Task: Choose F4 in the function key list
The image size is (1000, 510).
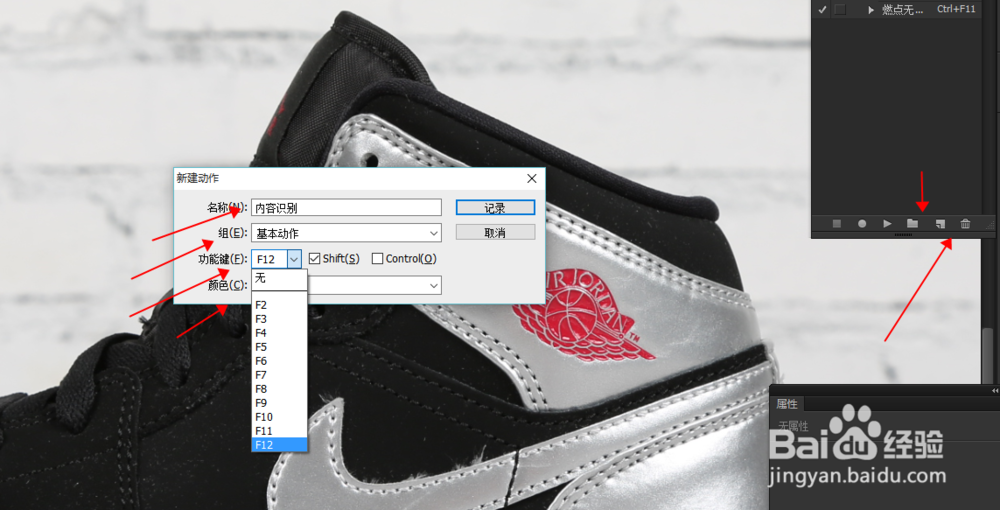Action: click(279, 333)
